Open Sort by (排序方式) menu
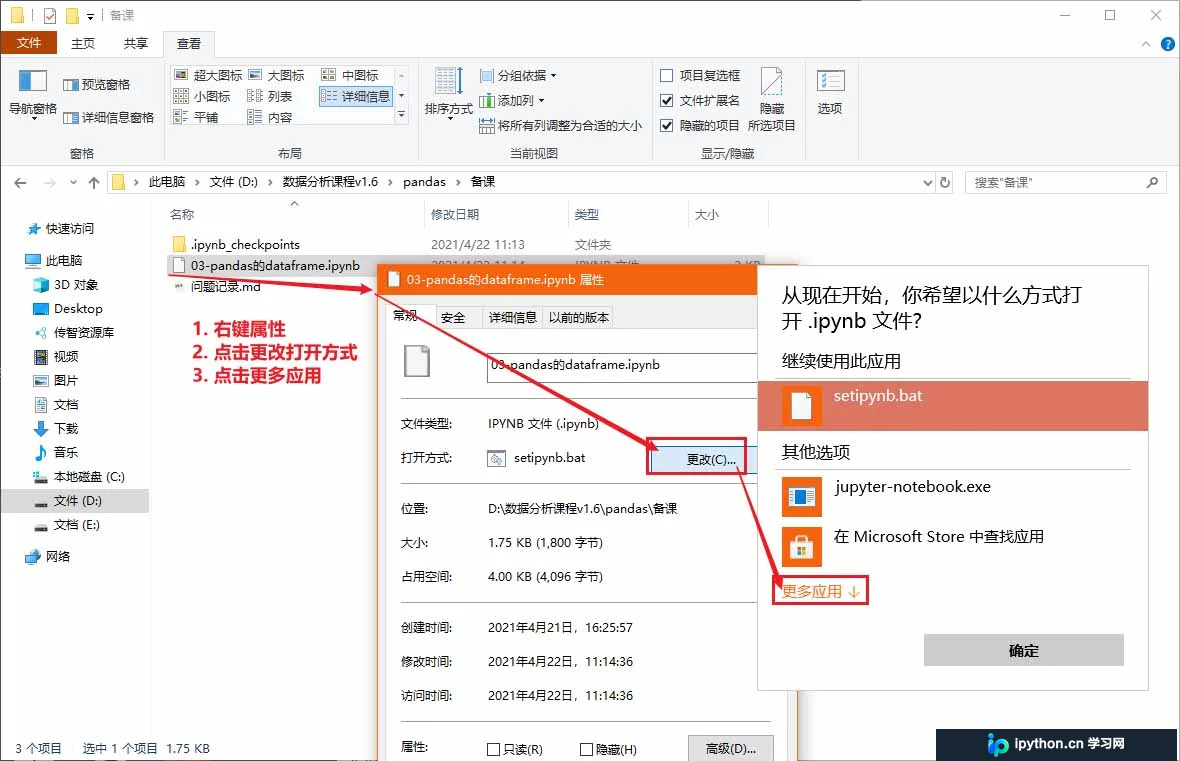 [x=449, y=93]
